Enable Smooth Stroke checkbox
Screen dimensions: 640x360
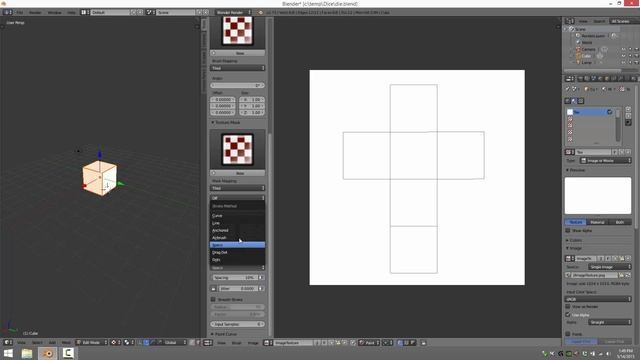click(213, 300)
